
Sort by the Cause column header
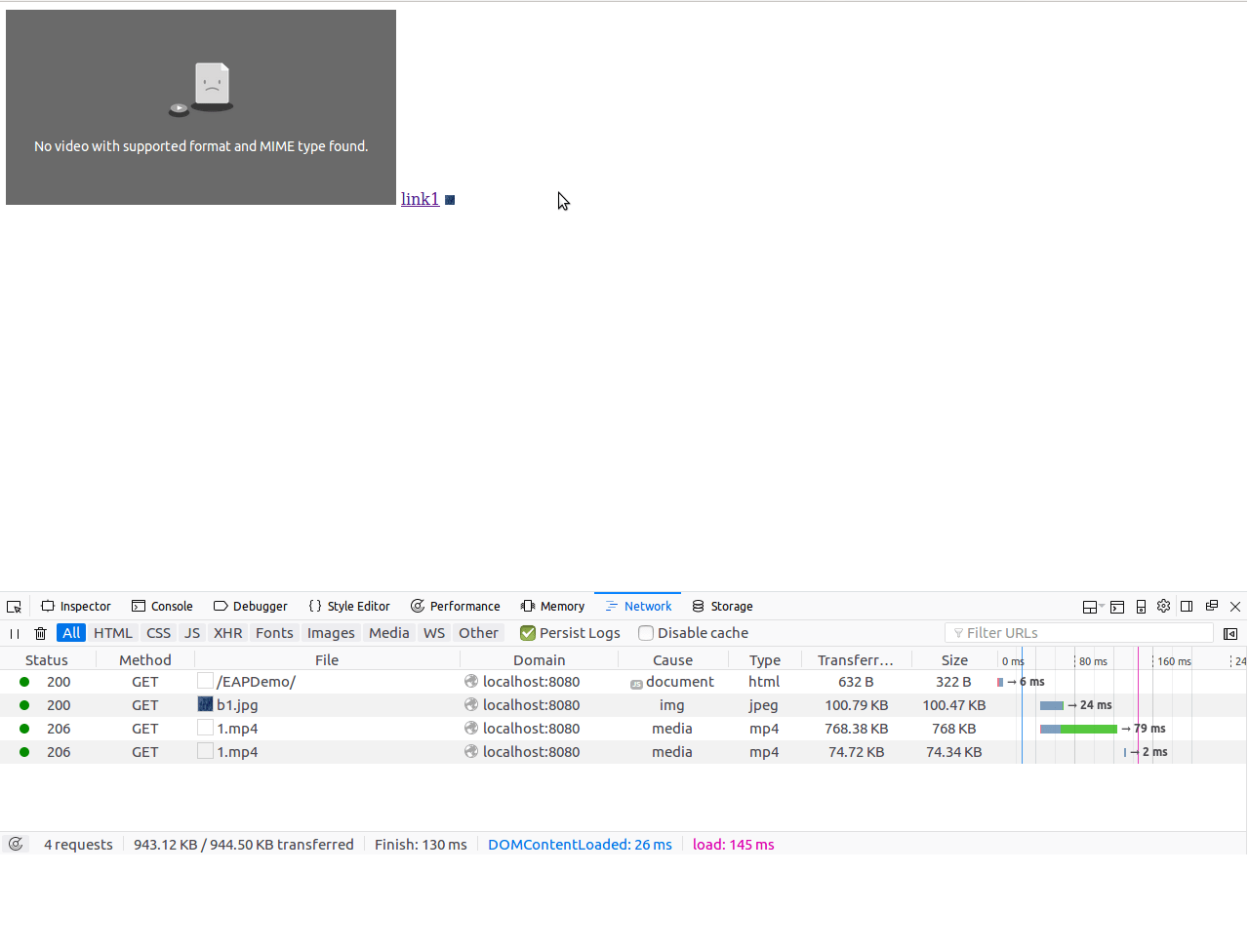tap(673, 660)
